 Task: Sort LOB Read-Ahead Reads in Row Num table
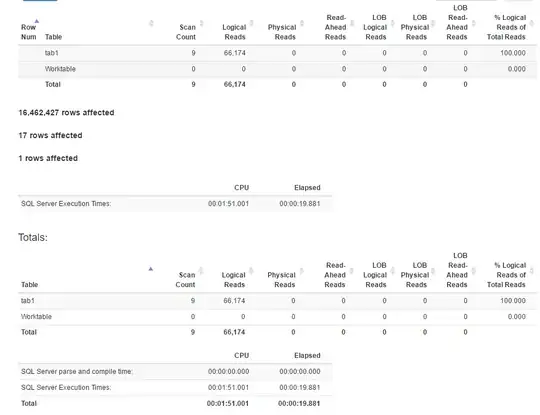tap(474, 23)
